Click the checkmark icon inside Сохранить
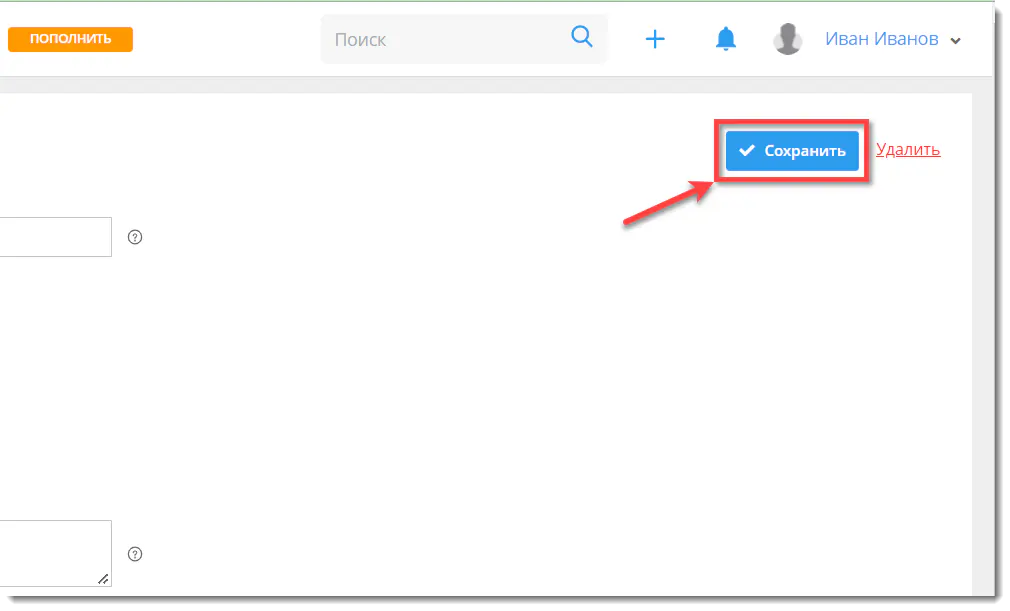This screenshot has height=611, width=1010. point(747,151)
